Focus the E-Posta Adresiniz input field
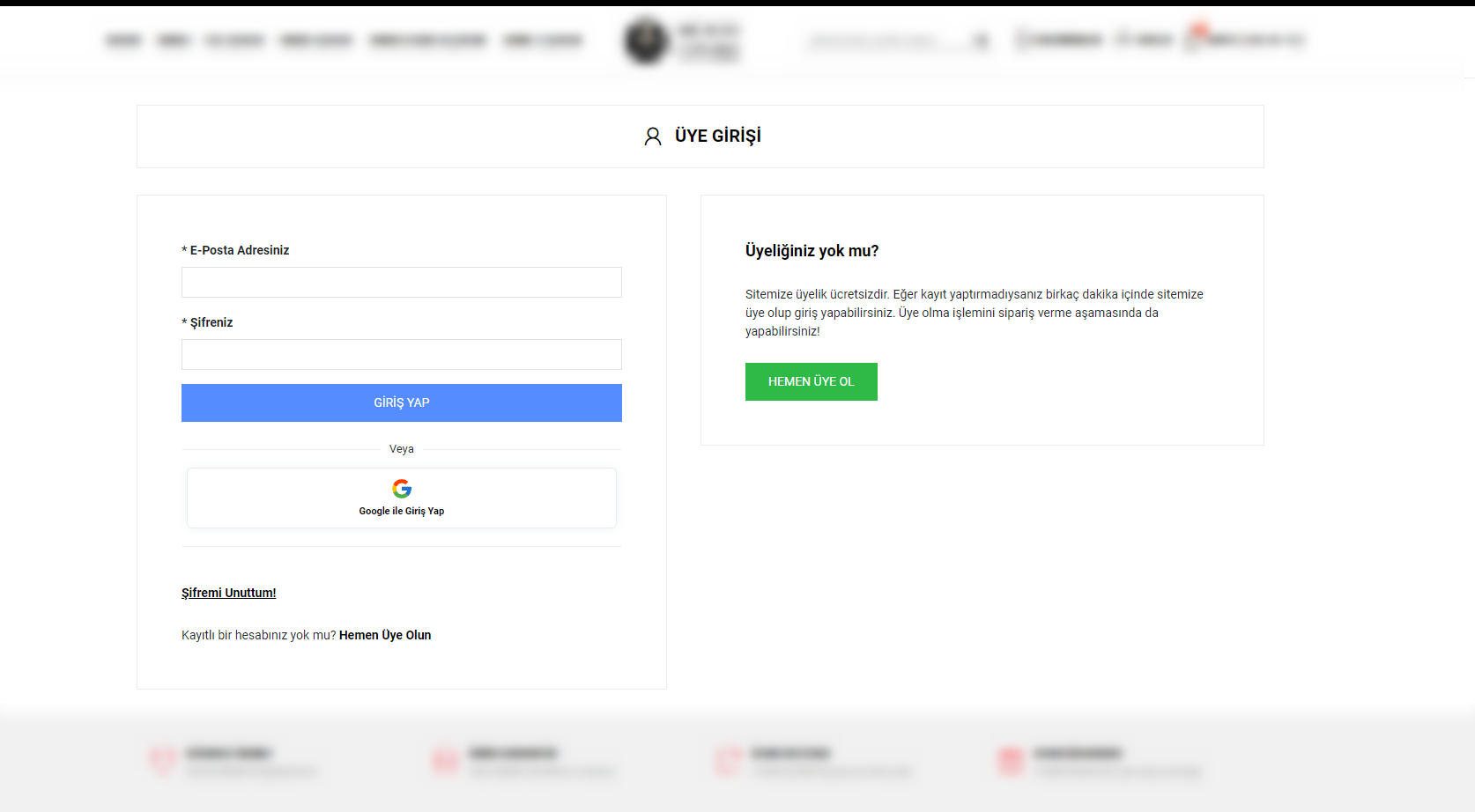 tap(401, 283)
